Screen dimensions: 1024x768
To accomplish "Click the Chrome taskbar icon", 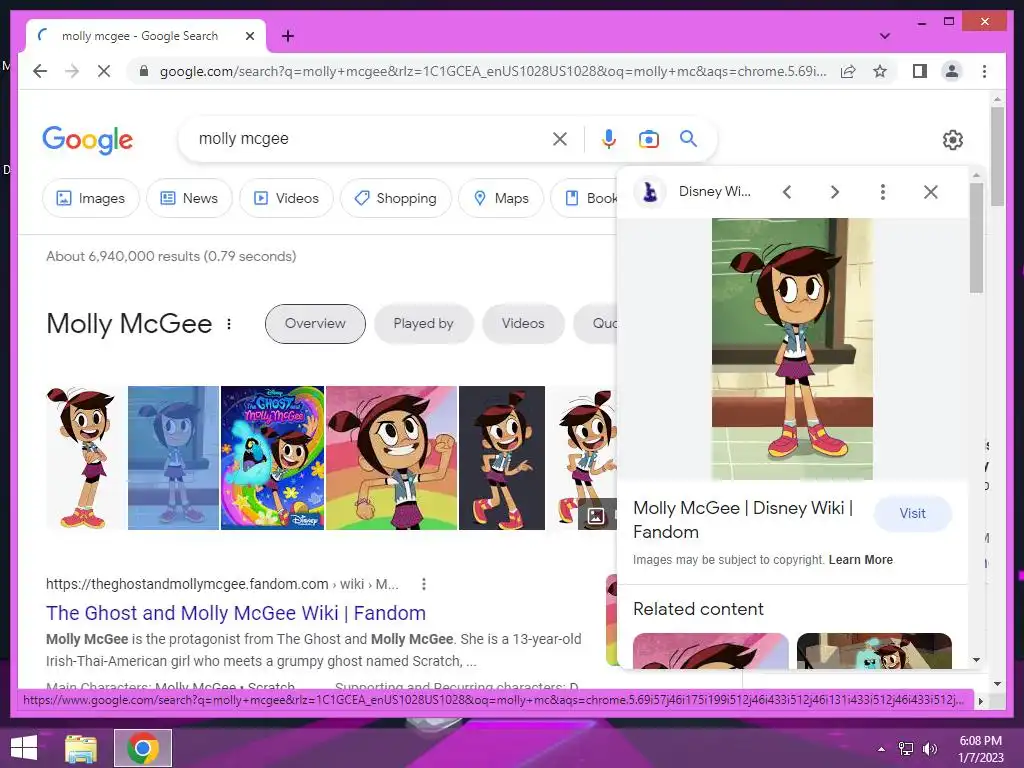I will [142, 748].
